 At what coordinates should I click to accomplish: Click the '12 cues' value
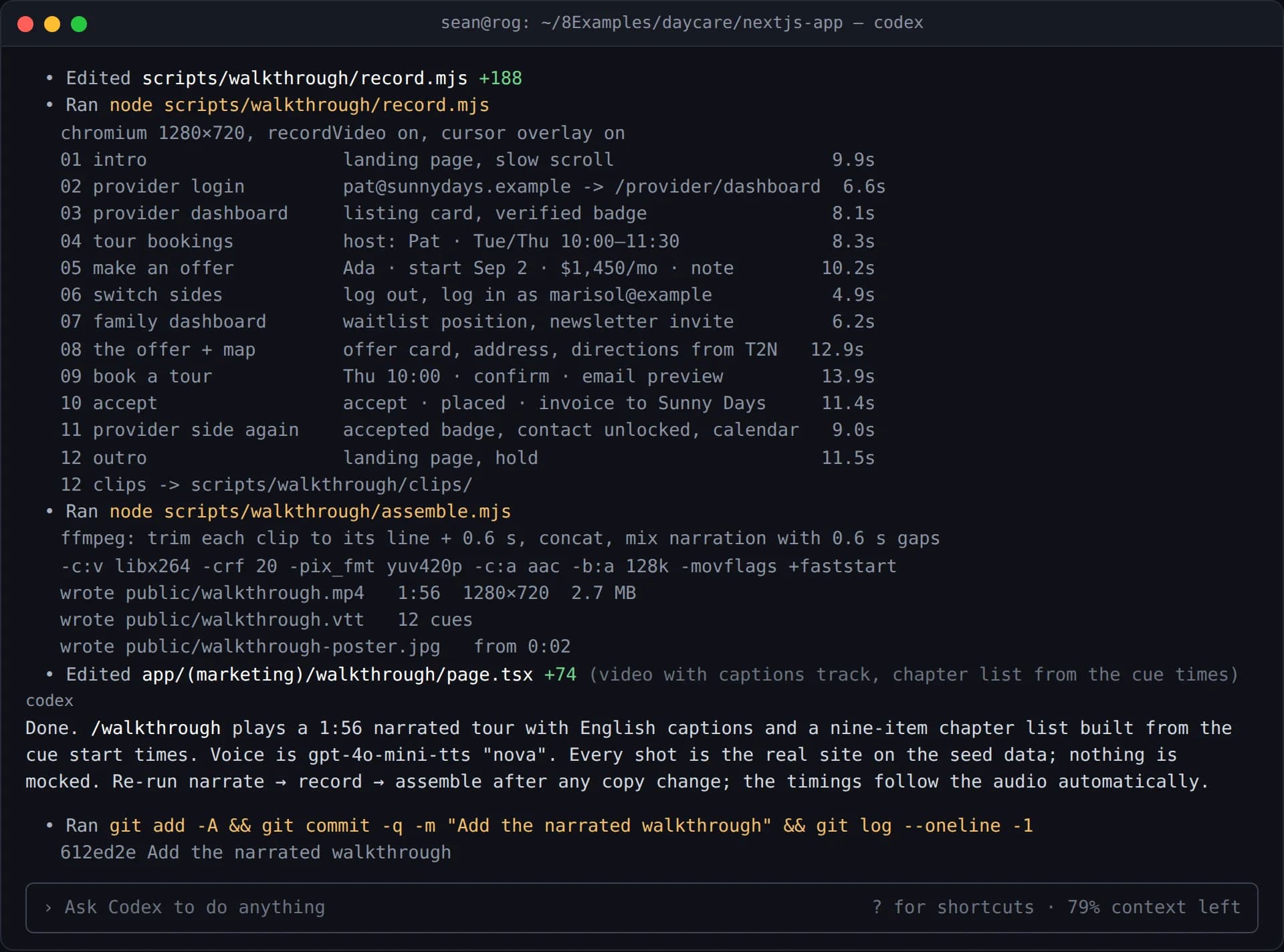[435, 620]
